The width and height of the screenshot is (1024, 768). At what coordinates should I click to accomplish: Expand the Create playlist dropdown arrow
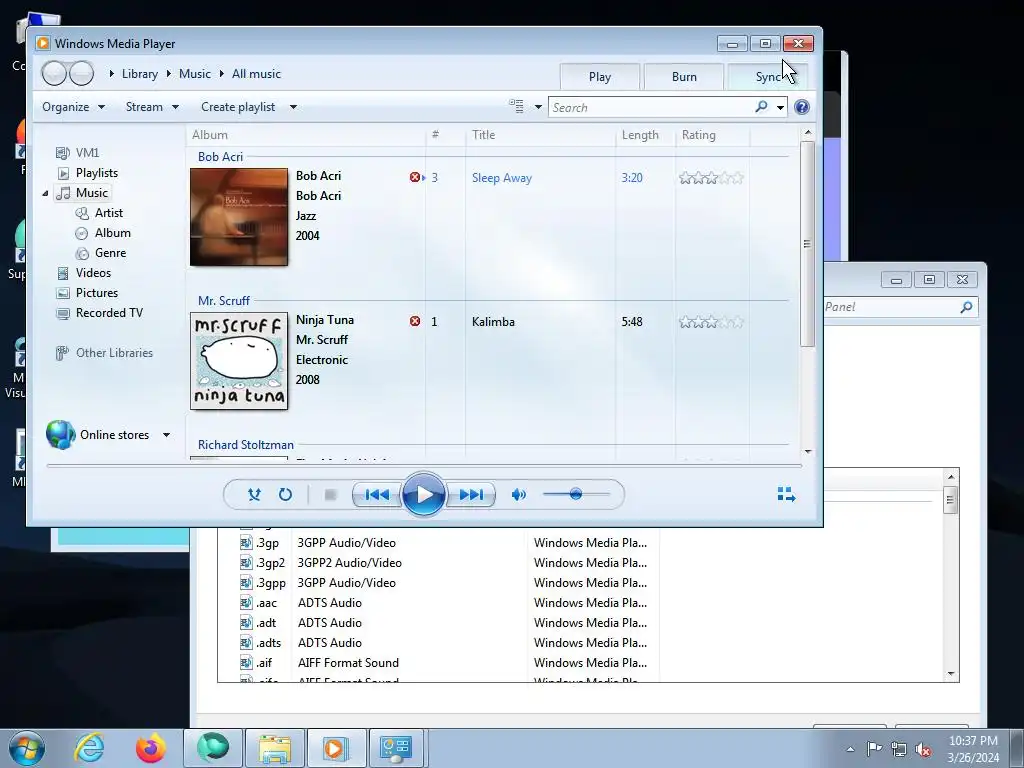click(293, 107)
